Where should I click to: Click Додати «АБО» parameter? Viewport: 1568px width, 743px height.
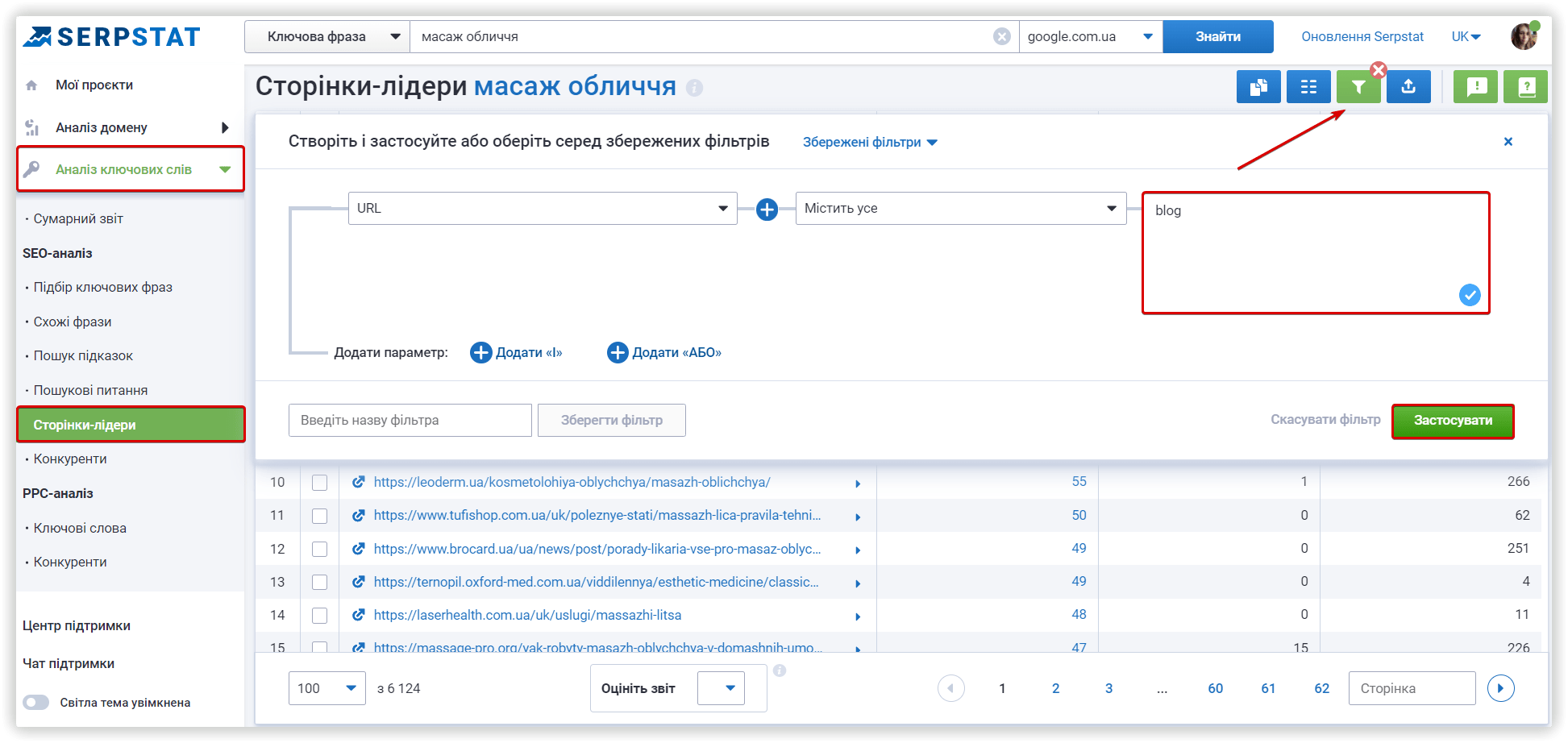pyautogui.click(x=664, y=353)
